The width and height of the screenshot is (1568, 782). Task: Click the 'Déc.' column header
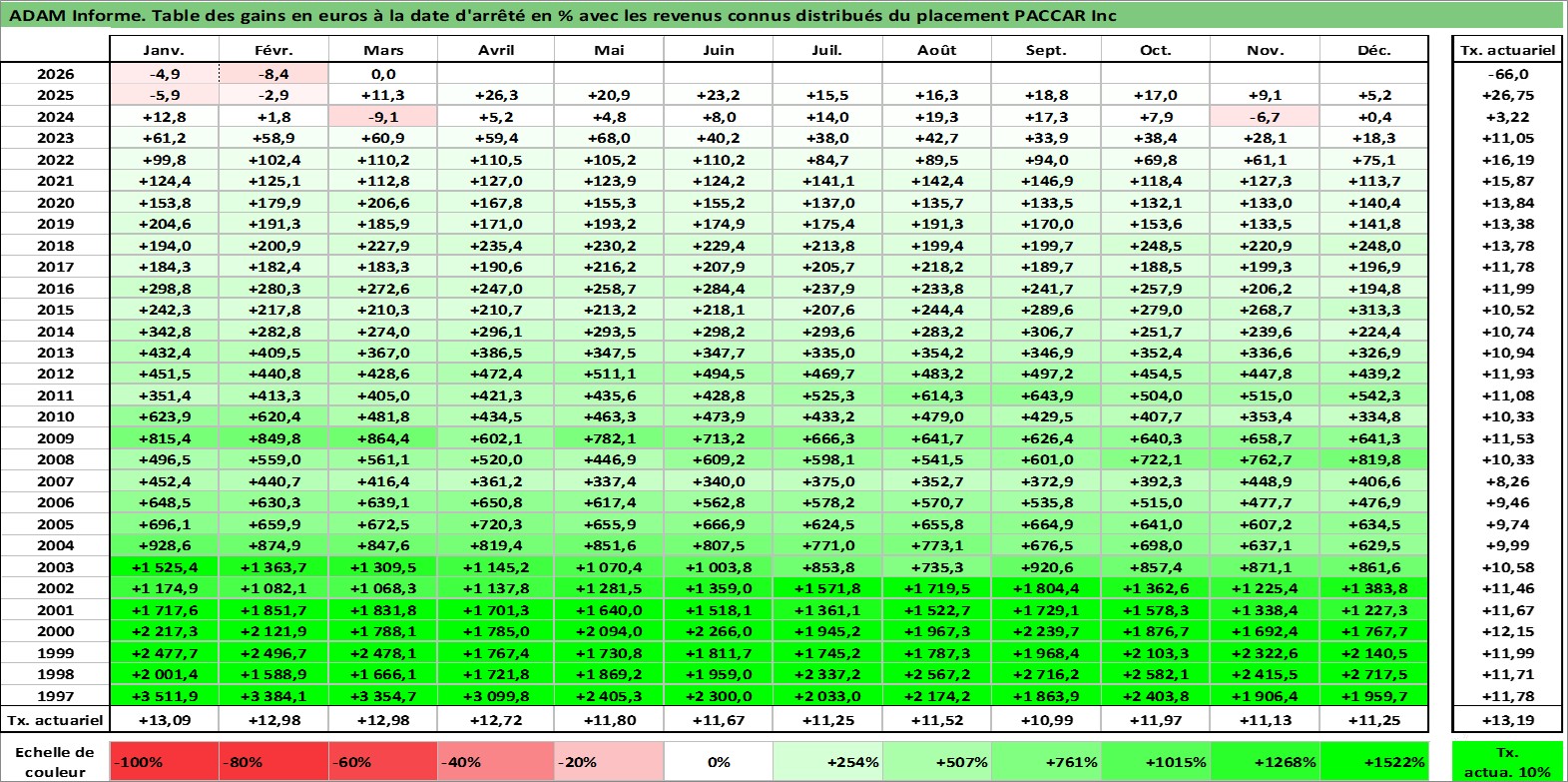pos(1374,50)
